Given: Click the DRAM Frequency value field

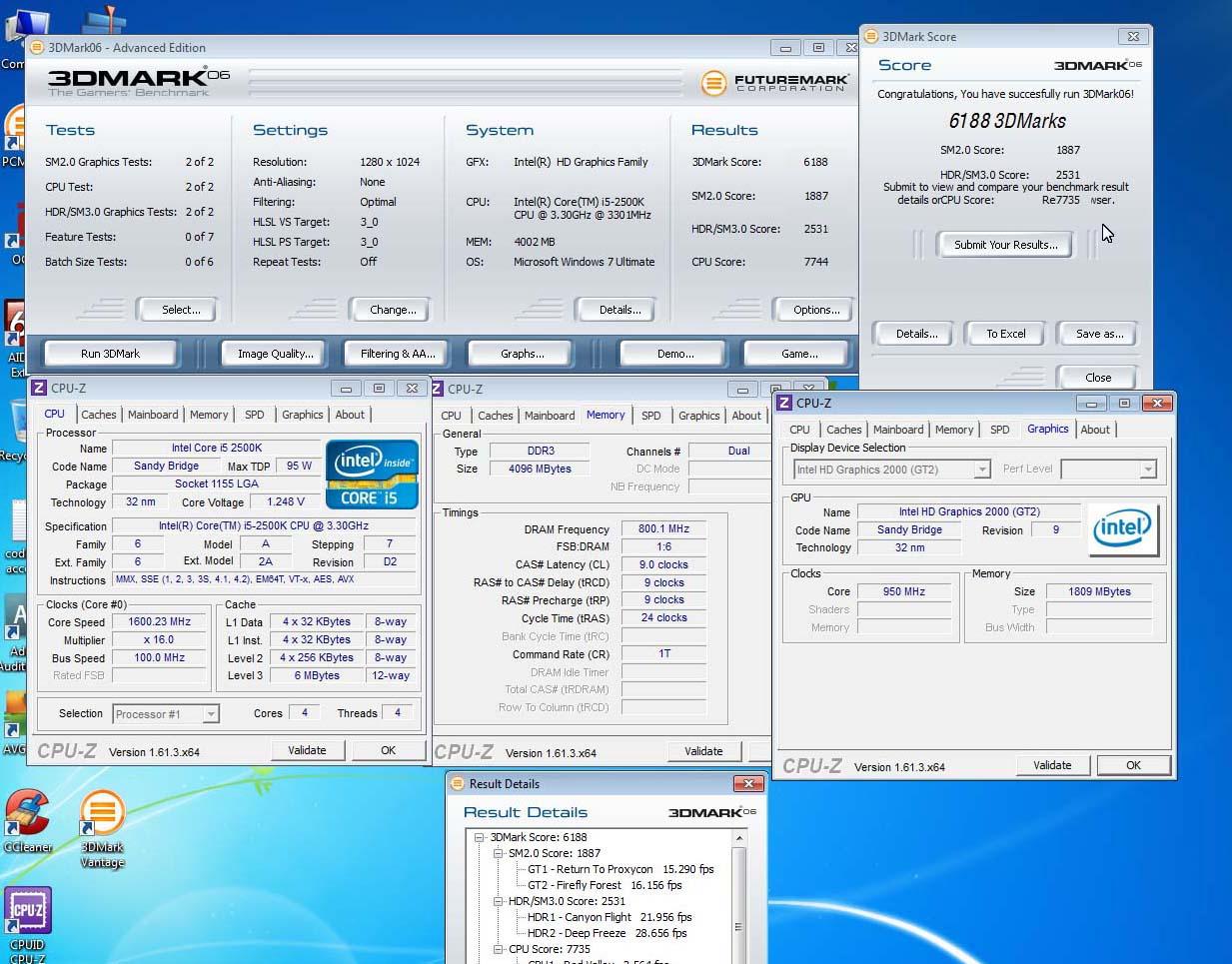Looking at the screenshot, I should click(663, 529).
